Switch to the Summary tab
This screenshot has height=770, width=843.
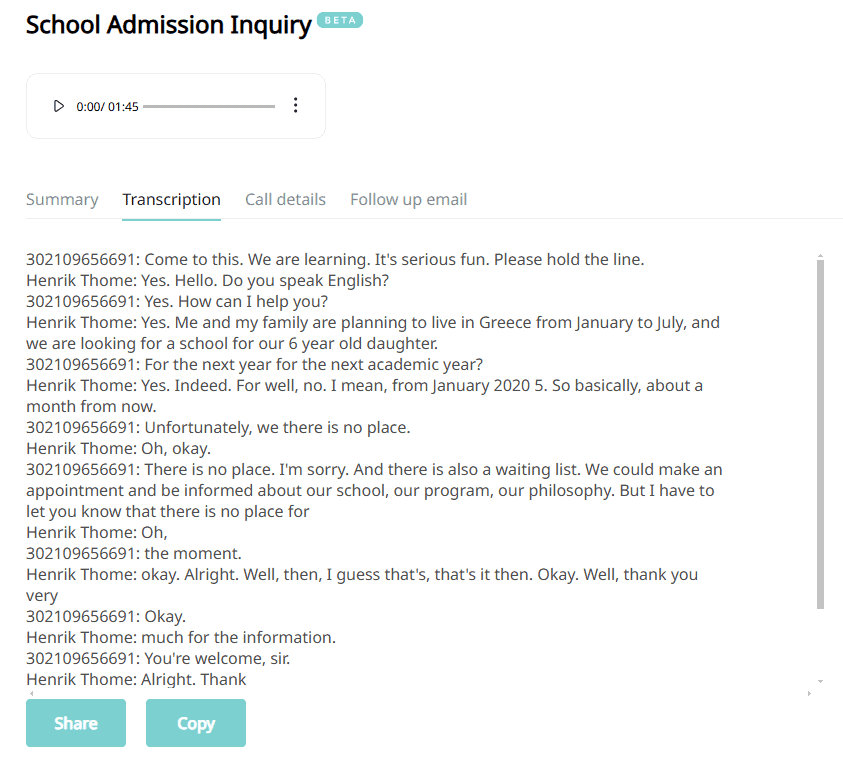[62, 199]
